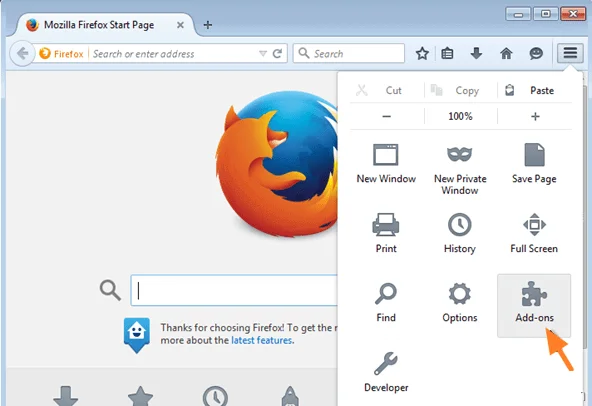Close the Mozilla Firefox Start Page tab

pyautogui.click(x=180, y=25)
